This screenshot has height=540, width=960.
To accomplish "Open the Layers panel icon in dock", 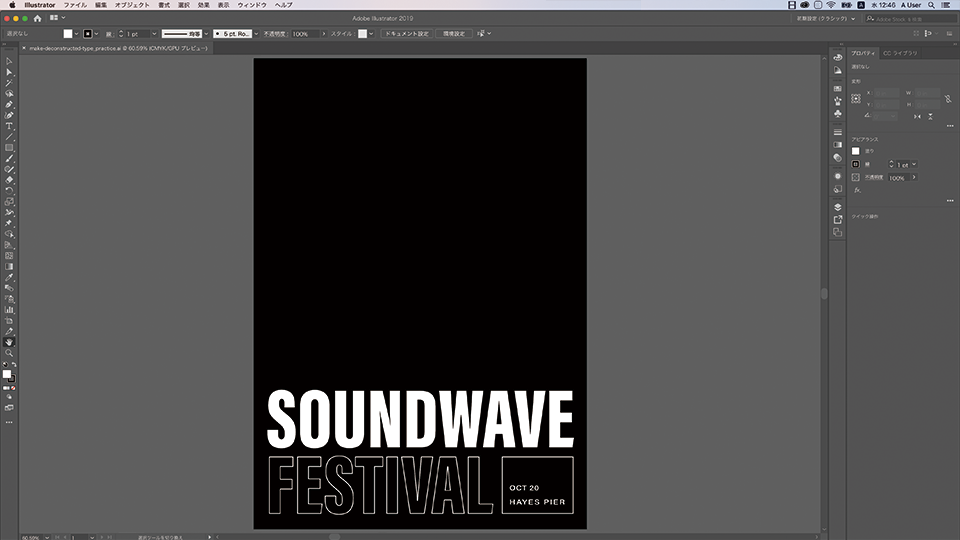I will pyautogui.click(x=838, y=207).
